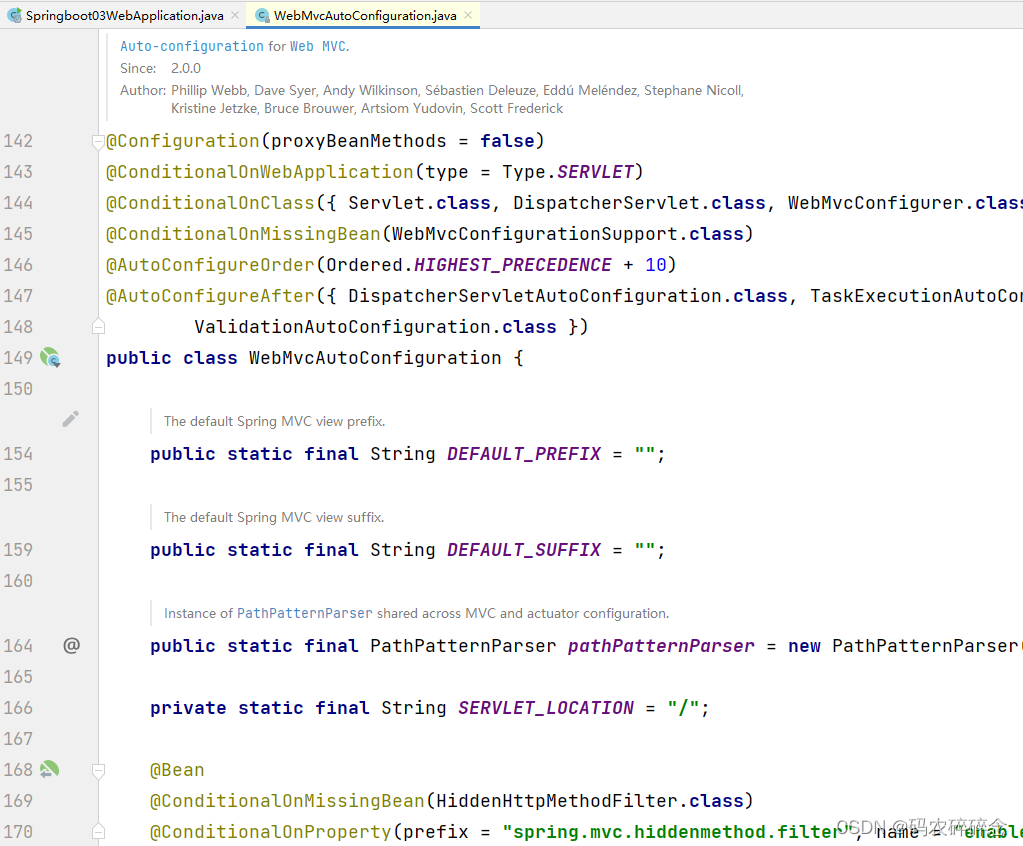Click WebMvcConfigurationSupport.class text
Screen dimensions: 1023x846
(568, 234)
